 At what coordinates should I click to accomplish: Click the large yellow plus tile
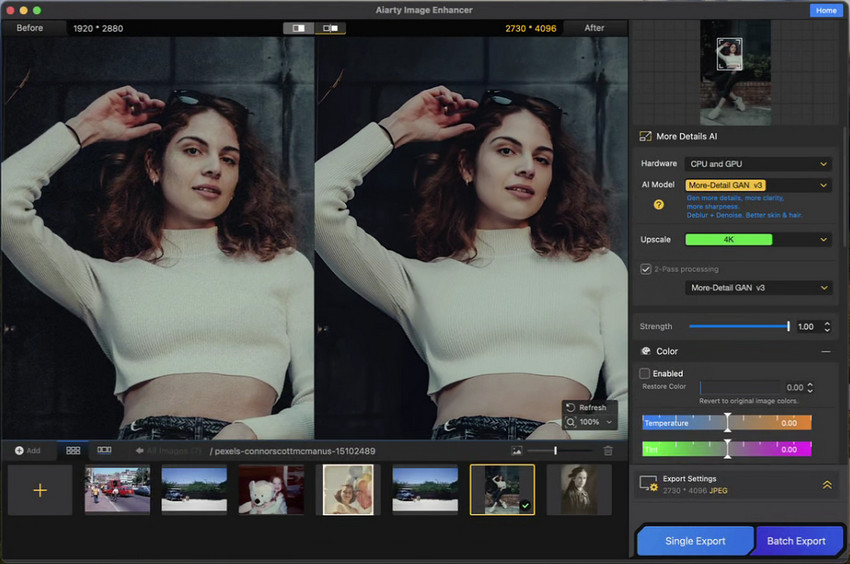pyautogui.click(x=40, y=490)
